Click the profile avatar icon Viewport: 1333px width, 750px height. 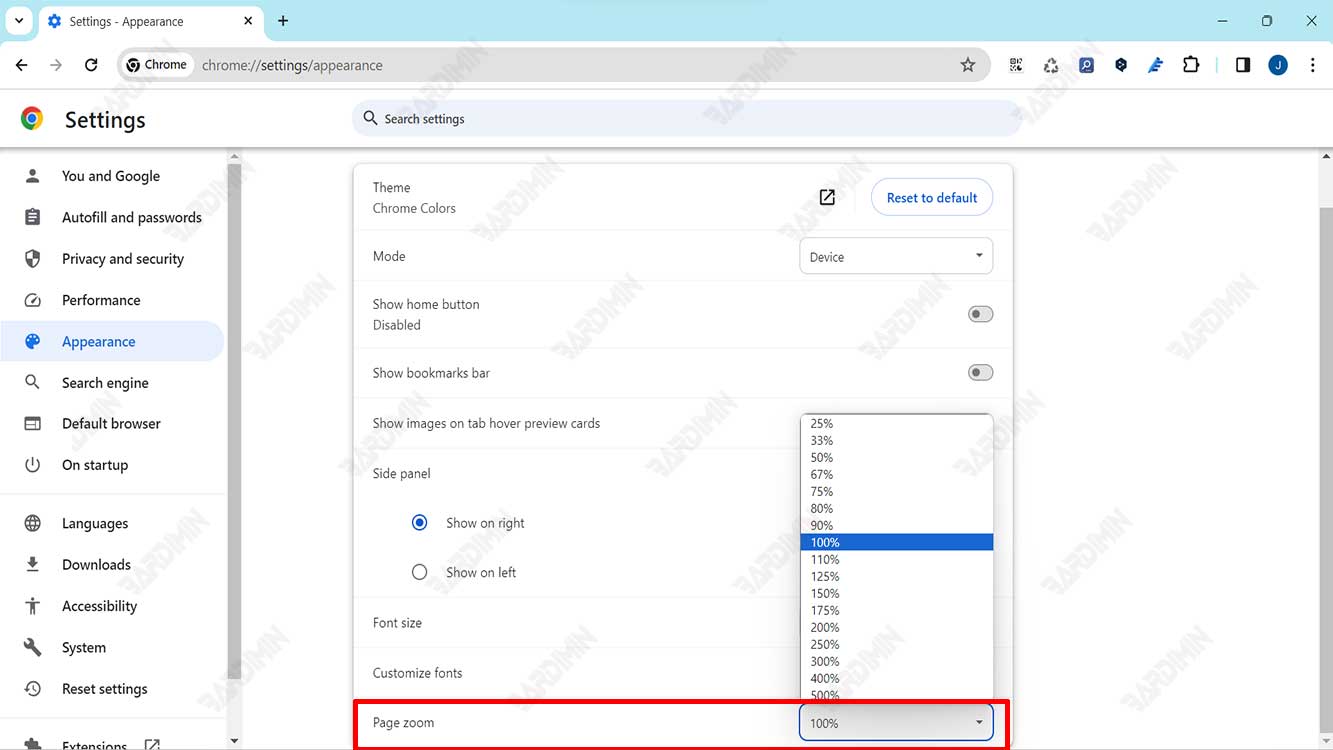[x=1277, y=65]
